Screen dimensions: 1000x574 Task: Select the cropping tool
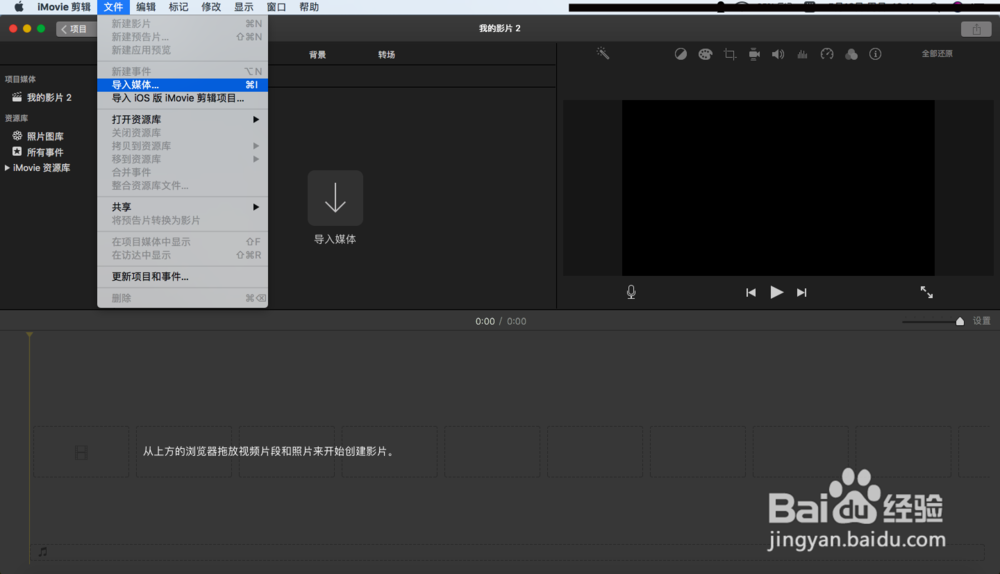click(730, 54)
